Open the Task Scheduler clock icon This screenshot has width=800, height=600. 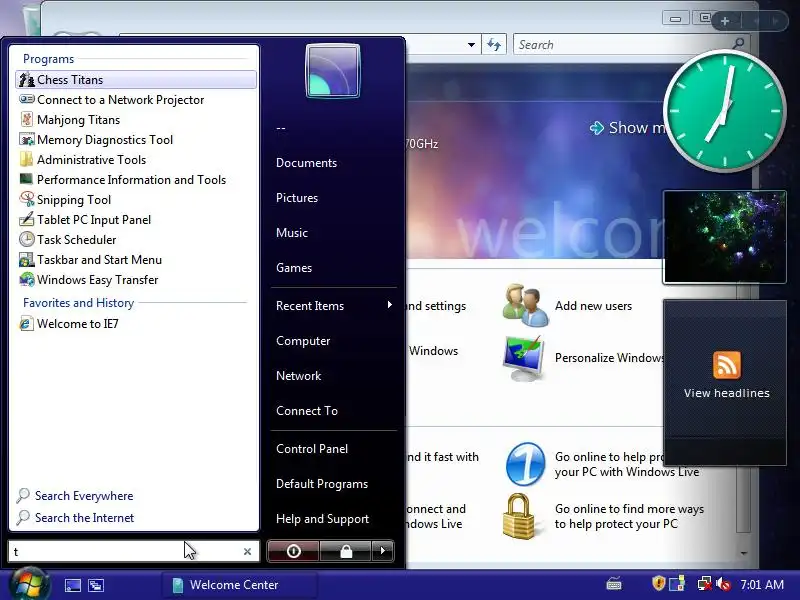point(27,239)
